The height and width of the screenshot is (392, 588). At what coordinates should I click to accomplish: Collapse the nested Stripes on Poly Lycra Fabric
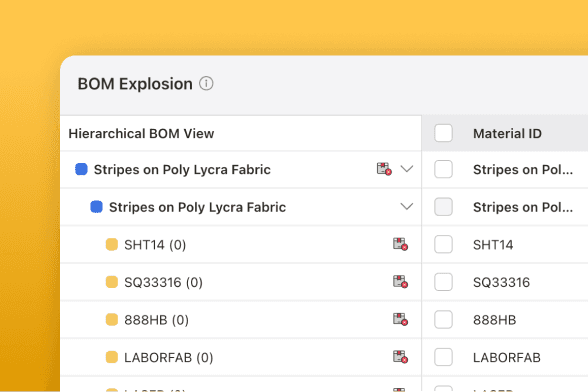tap(406, 206)
